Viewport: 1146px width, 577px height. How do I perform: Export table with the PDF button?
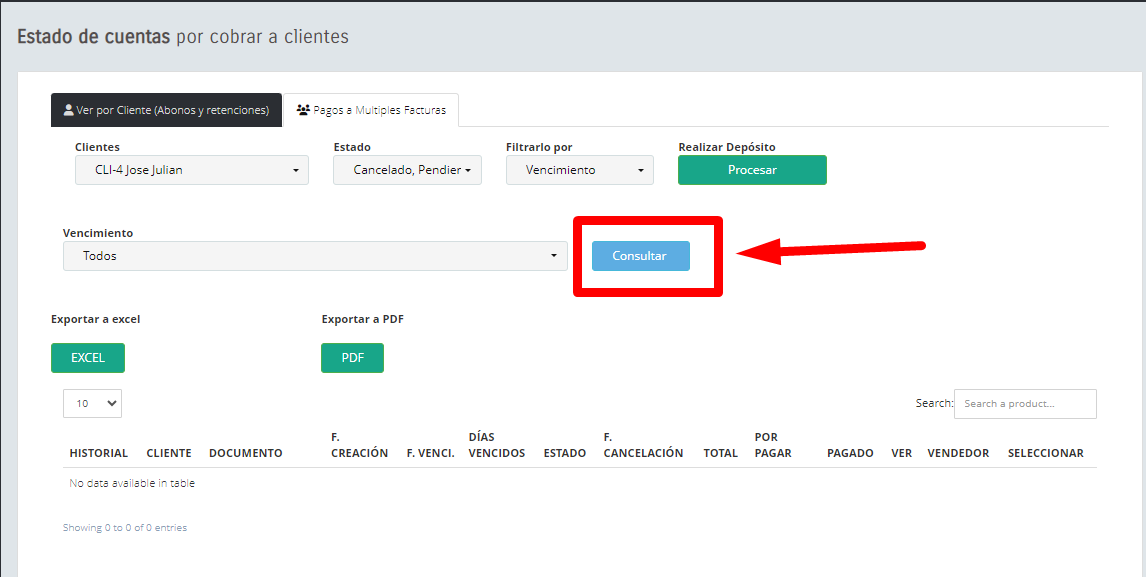coord(352,358)
